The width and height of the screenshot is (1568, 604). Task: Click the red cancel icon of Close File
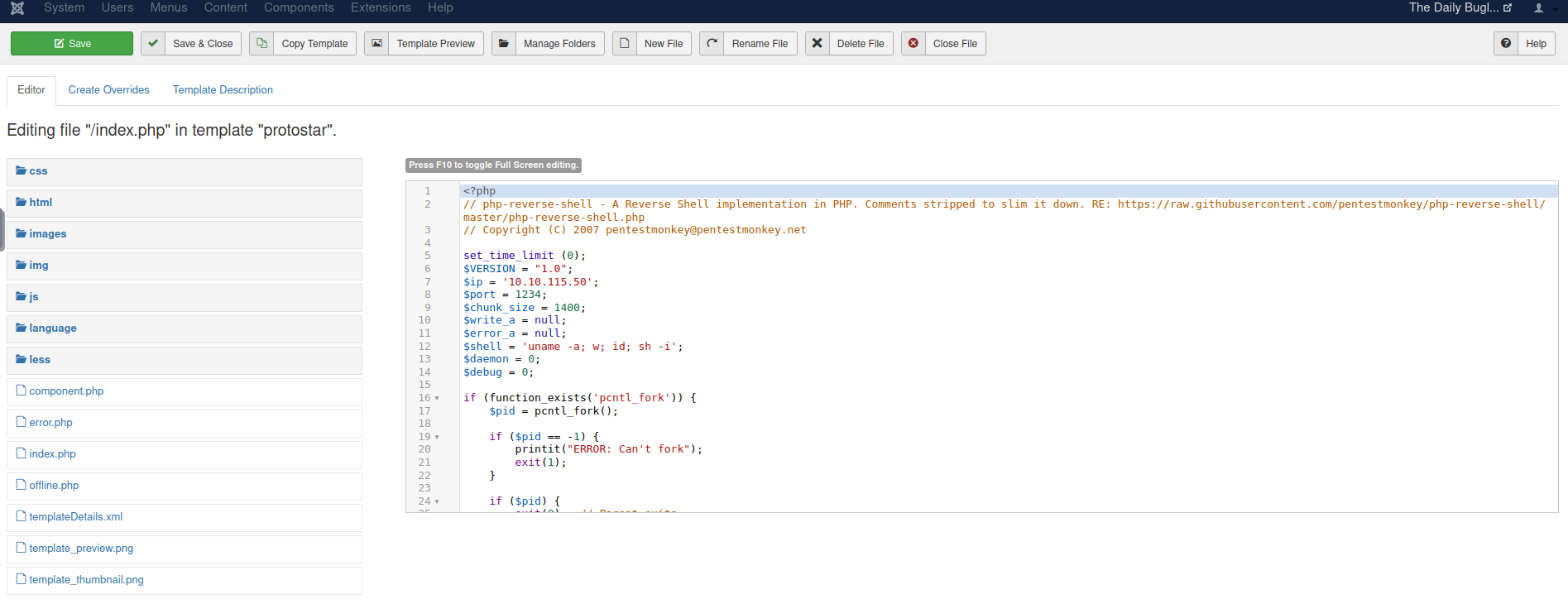coord(913,43)
